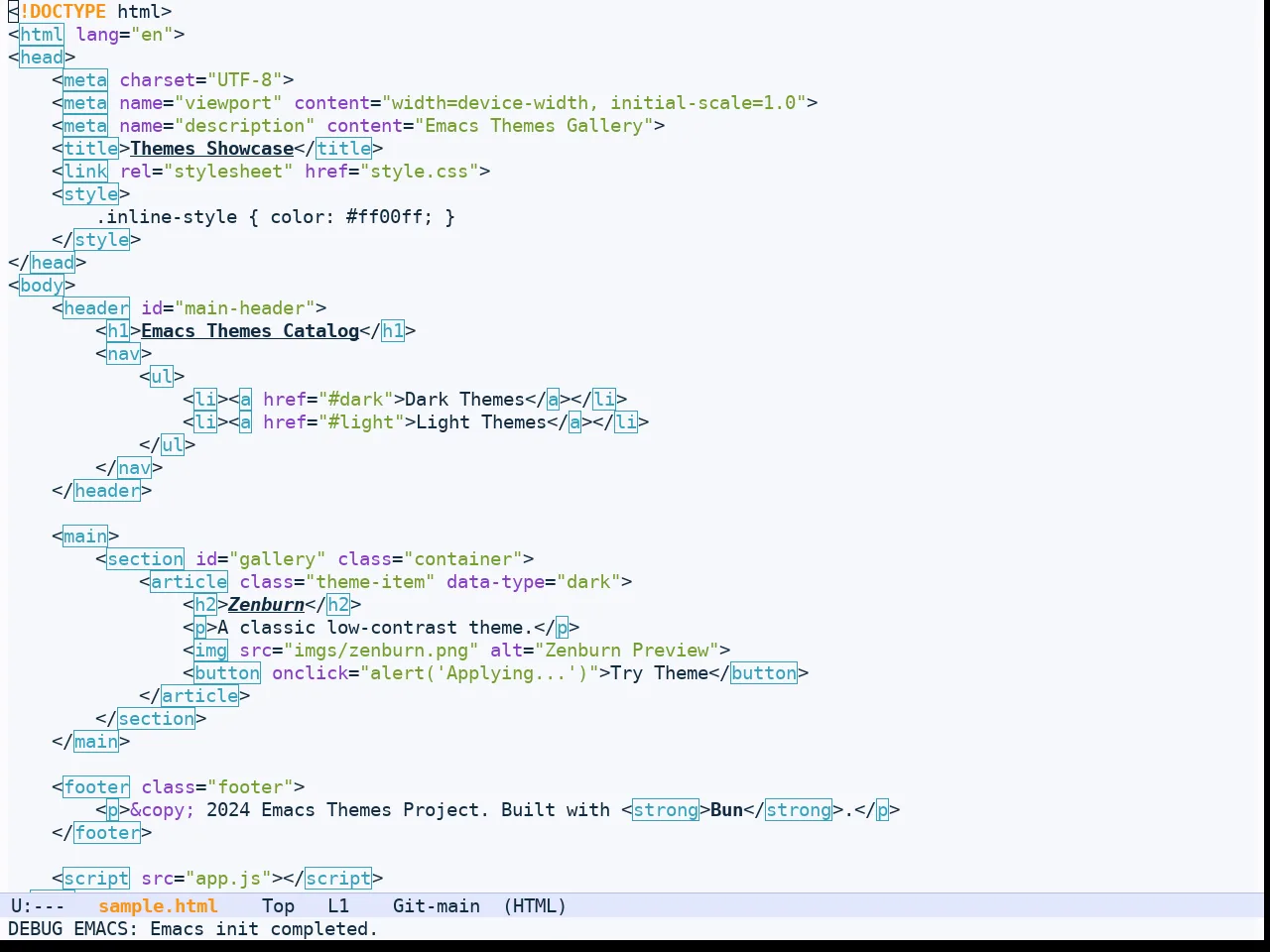This screenshot has height=952, width=1270.
Task: Click the closing section tag
Action: [x=151, y=719]
